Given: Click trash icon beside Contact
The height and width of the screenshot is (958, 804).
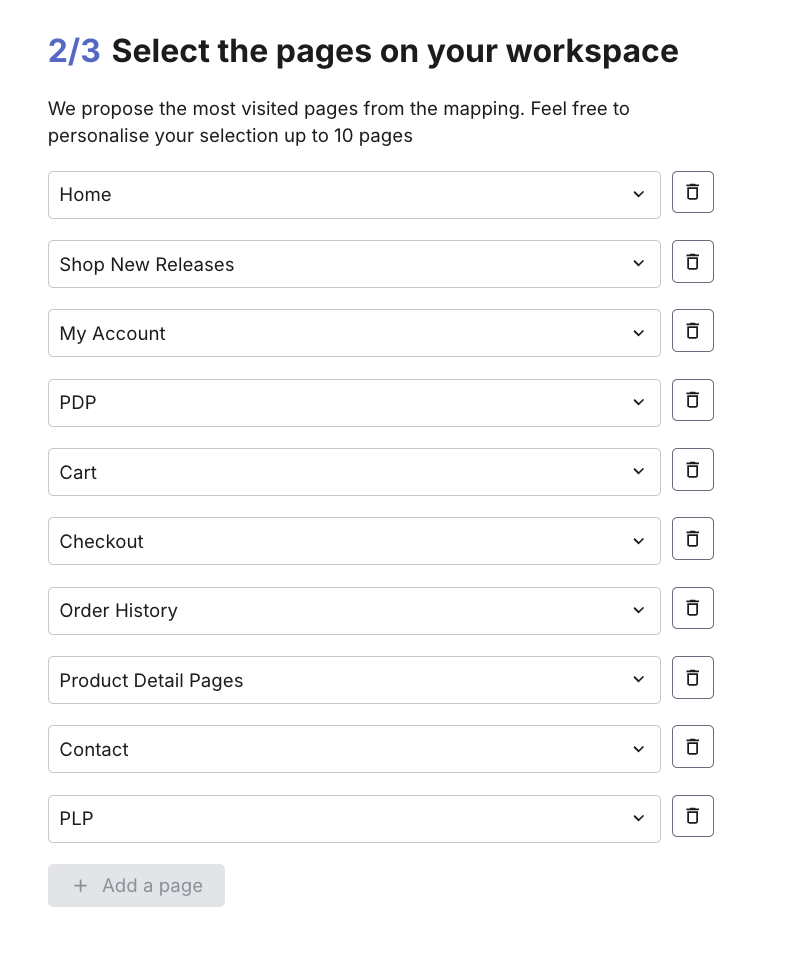Looking at the screenshot, I should pos(692,747).
